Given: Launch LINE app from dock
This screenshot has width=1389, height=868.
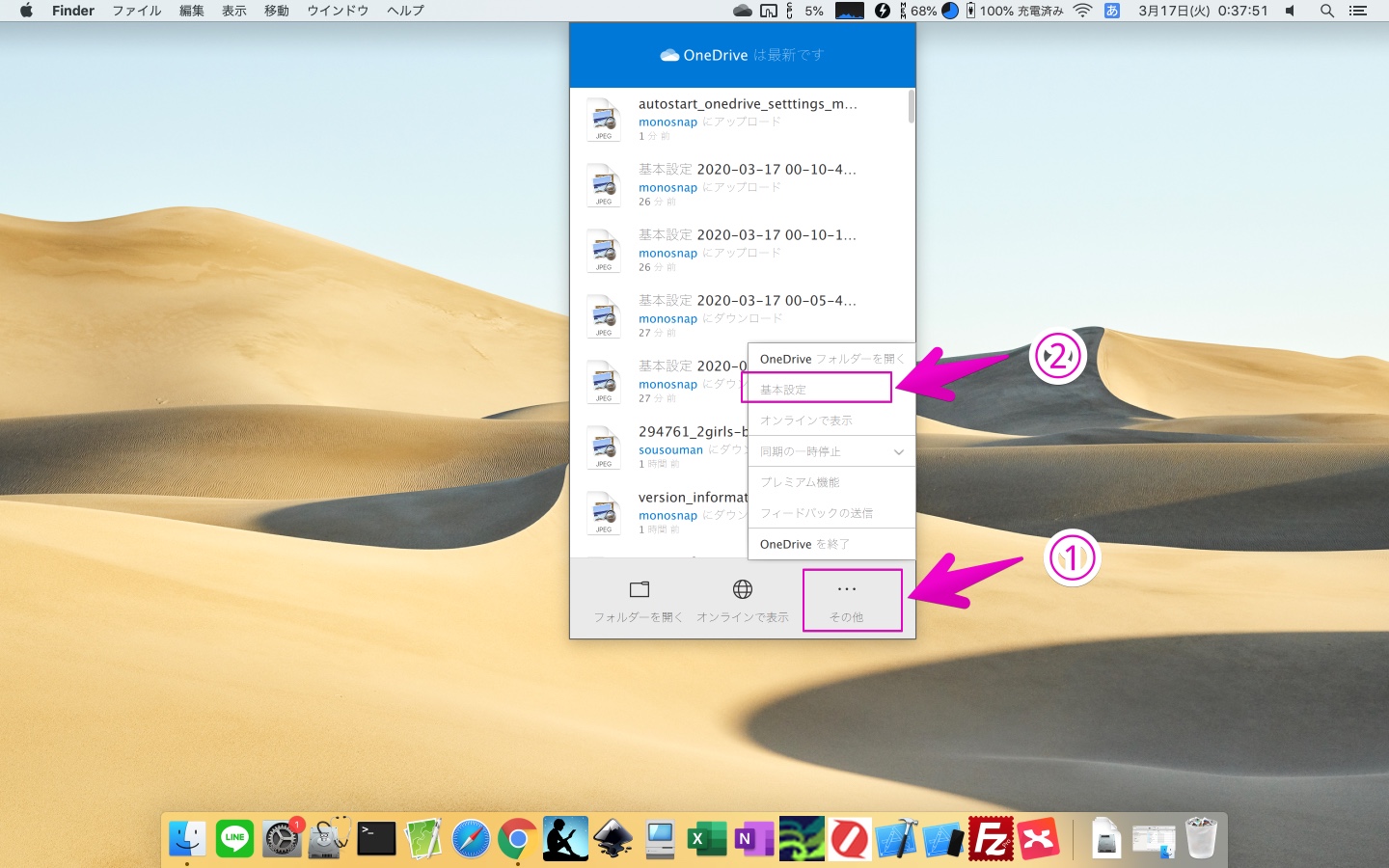Looking at the screenshot, I should coord(234,838).
